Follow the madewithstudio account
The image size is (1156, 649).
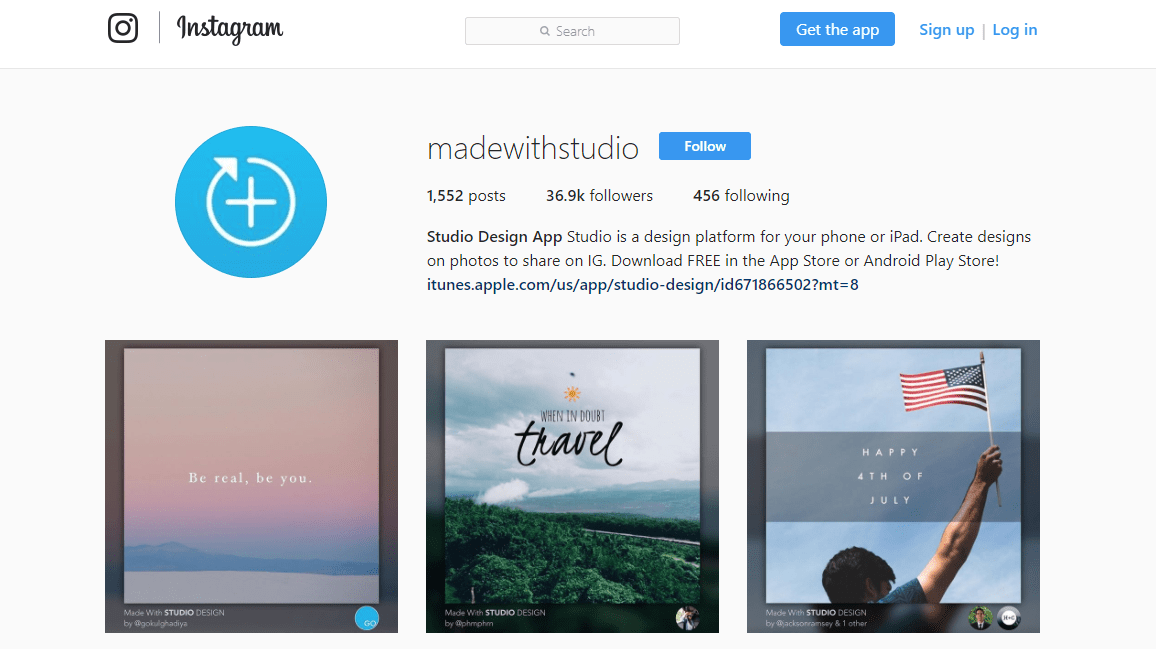point(705,146)
